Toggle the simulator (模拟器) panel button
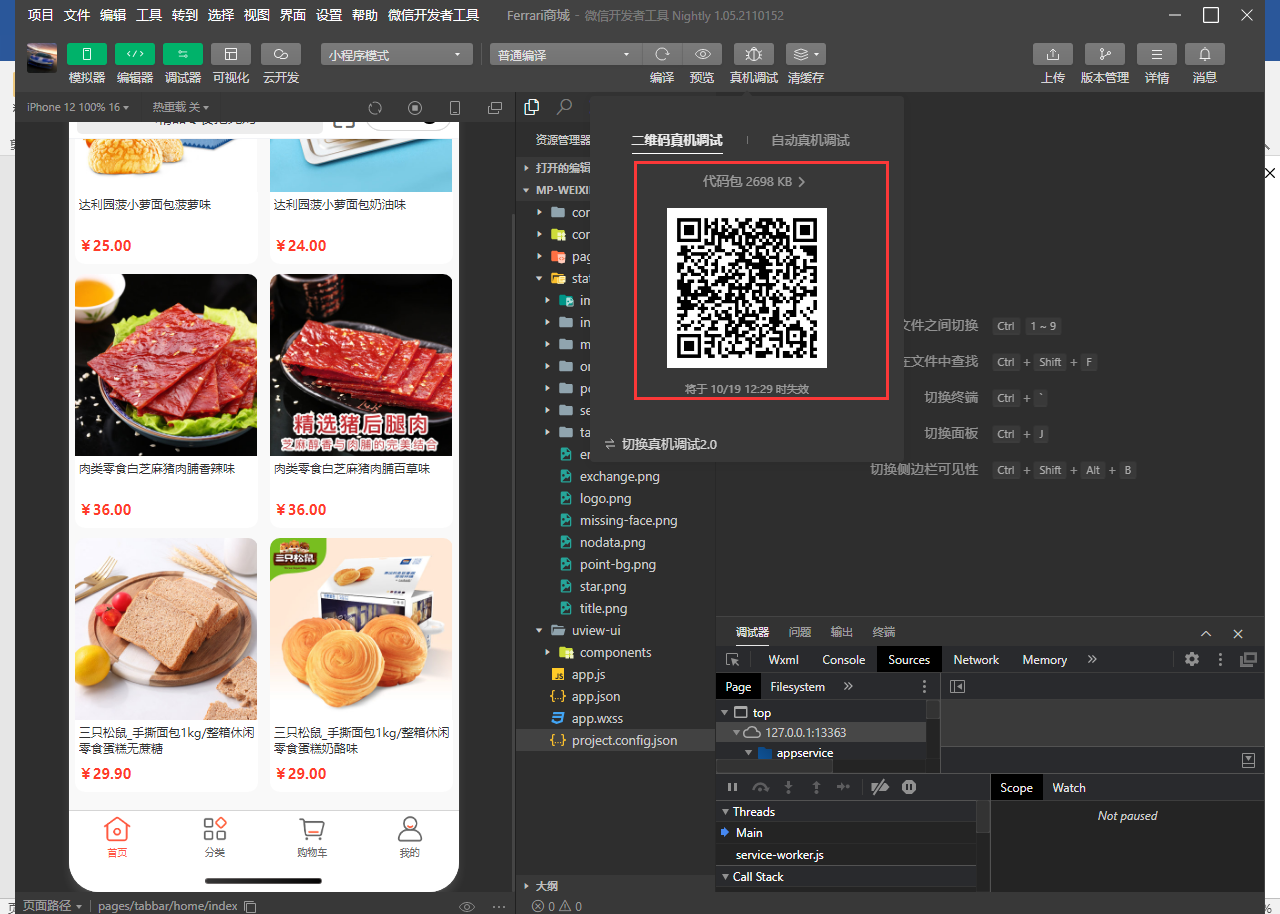Viewport: 1280px width, 914px height. click(87, 54)
